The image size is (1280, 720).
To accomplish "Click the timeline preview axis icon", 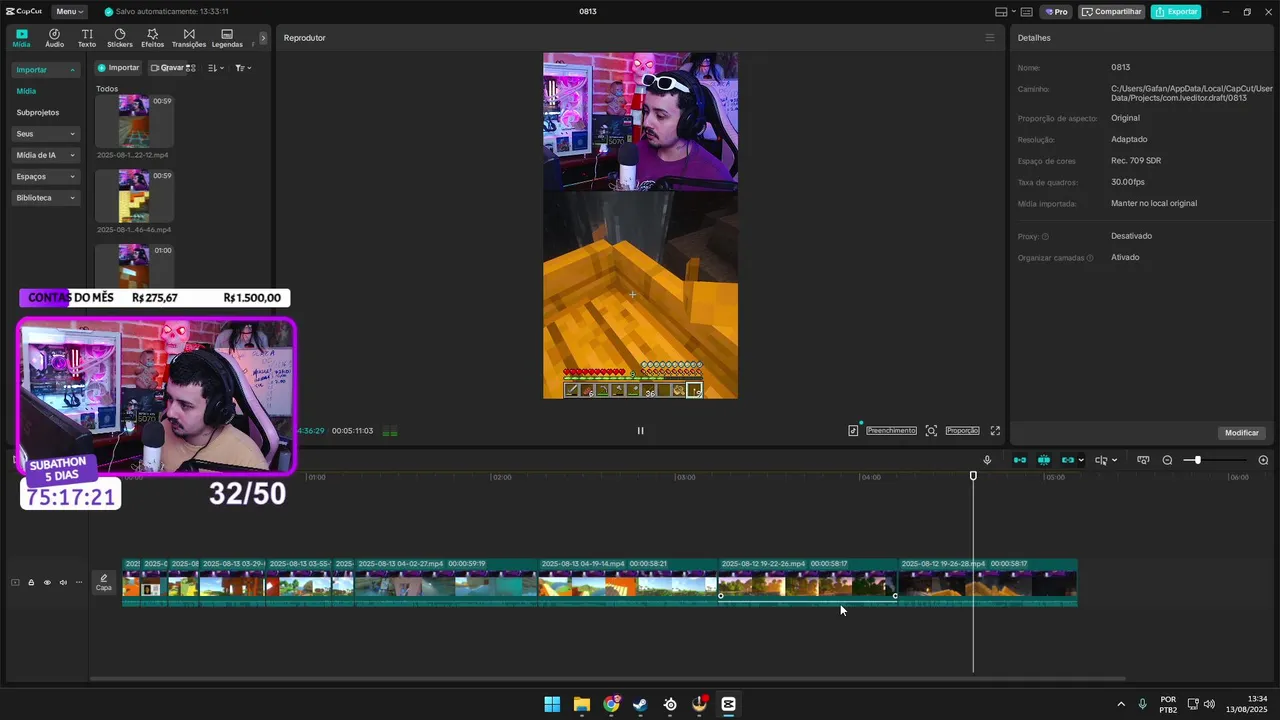I will tap(1143, 460).
